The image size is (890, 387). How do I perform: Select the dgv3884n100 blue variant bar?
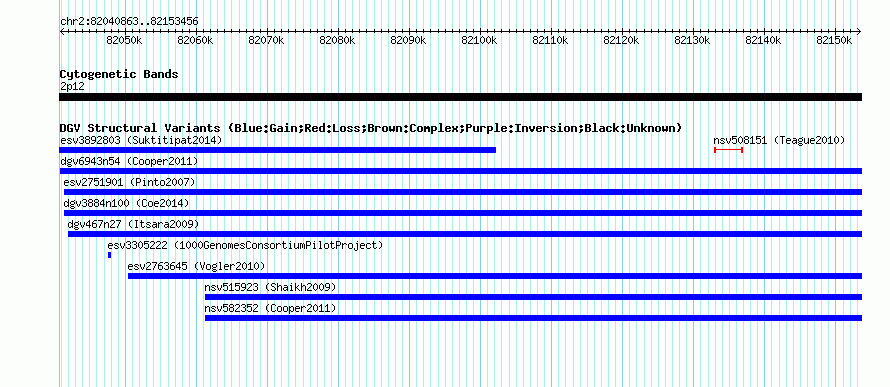tap(463, 213)
